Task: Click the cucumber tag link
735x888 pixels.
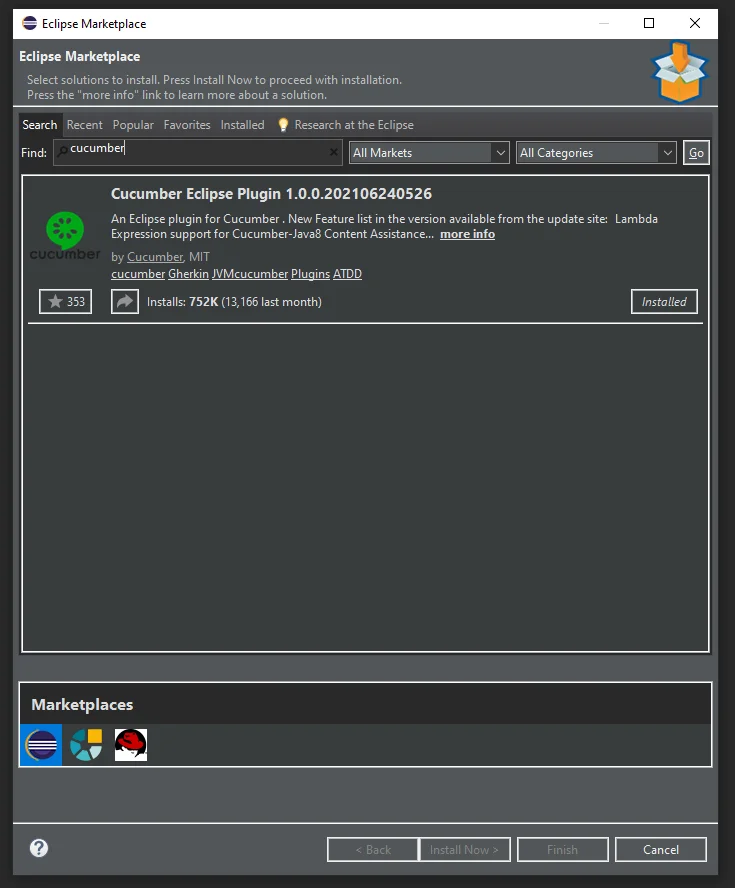Action: (138, 274)
